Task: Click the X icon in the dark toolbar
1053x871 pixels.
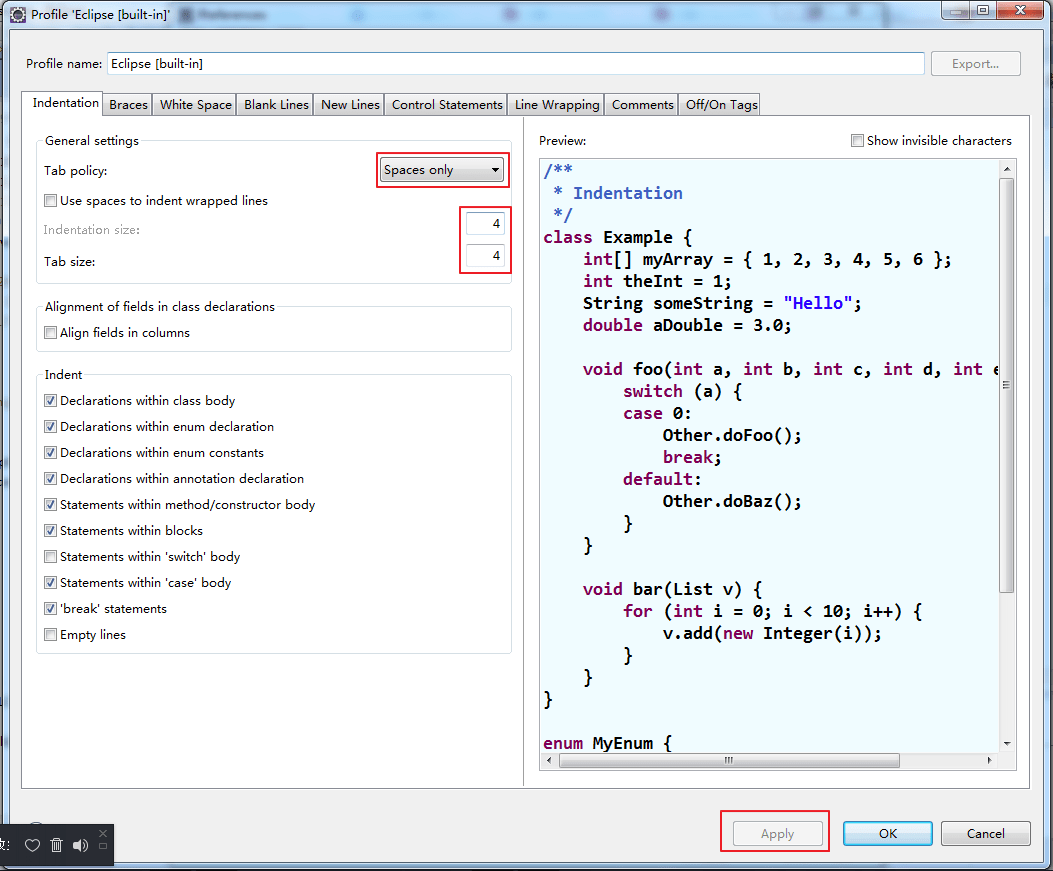Action: (104, 833)
